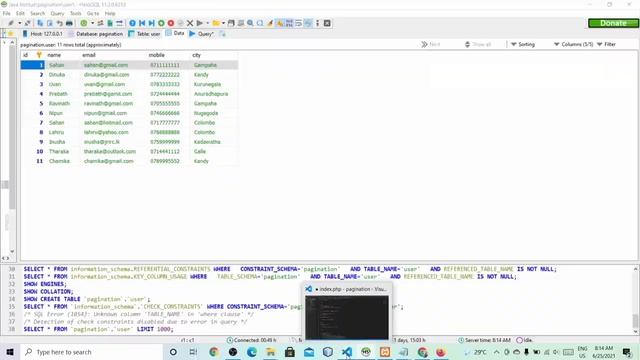Click red delete row icon
The width and height of the screenshot is (640, 360).
point(171,23)
